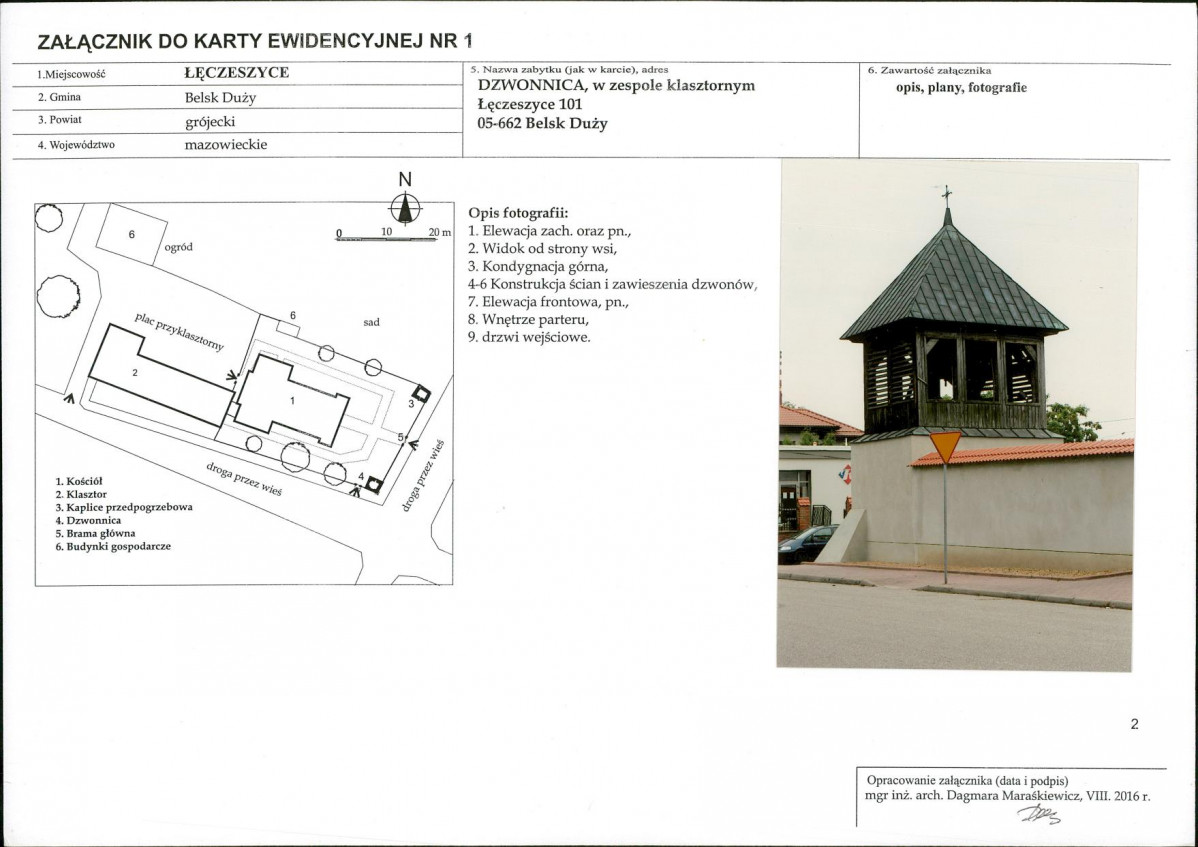Click legend entry 3. Kaplice przedpogrzebowa
This screenshot has width=1198, height=847.
pos(124,507)
